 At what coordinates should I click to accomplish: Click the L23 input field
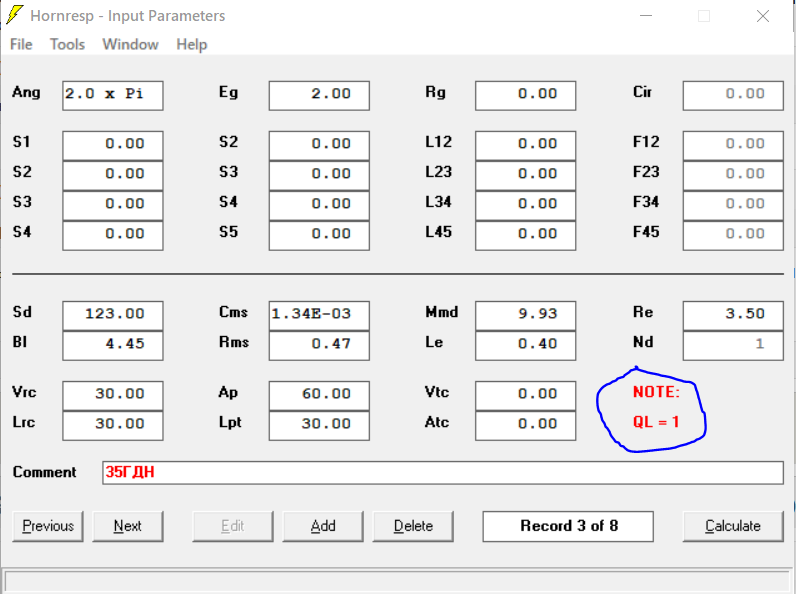tap(525, 176)
